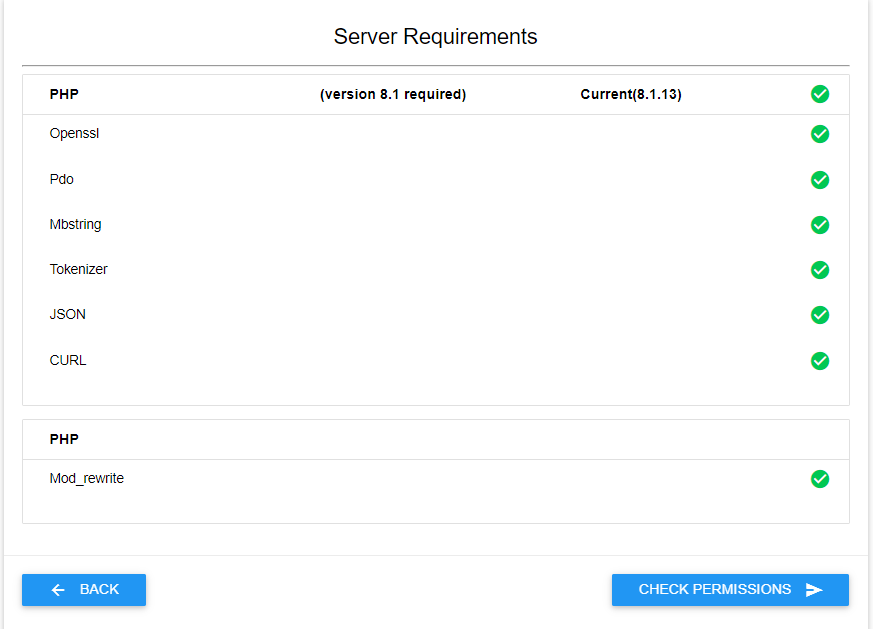
Task: Click the Openssl green check icon
Action: [820, 134]
